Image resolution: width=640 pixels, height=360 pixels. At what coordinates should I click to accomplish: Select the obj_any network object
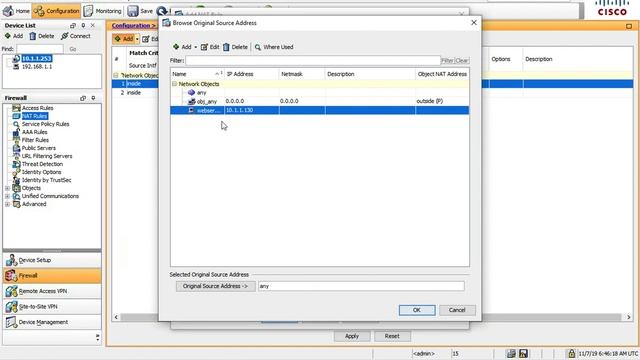(320, 101)
